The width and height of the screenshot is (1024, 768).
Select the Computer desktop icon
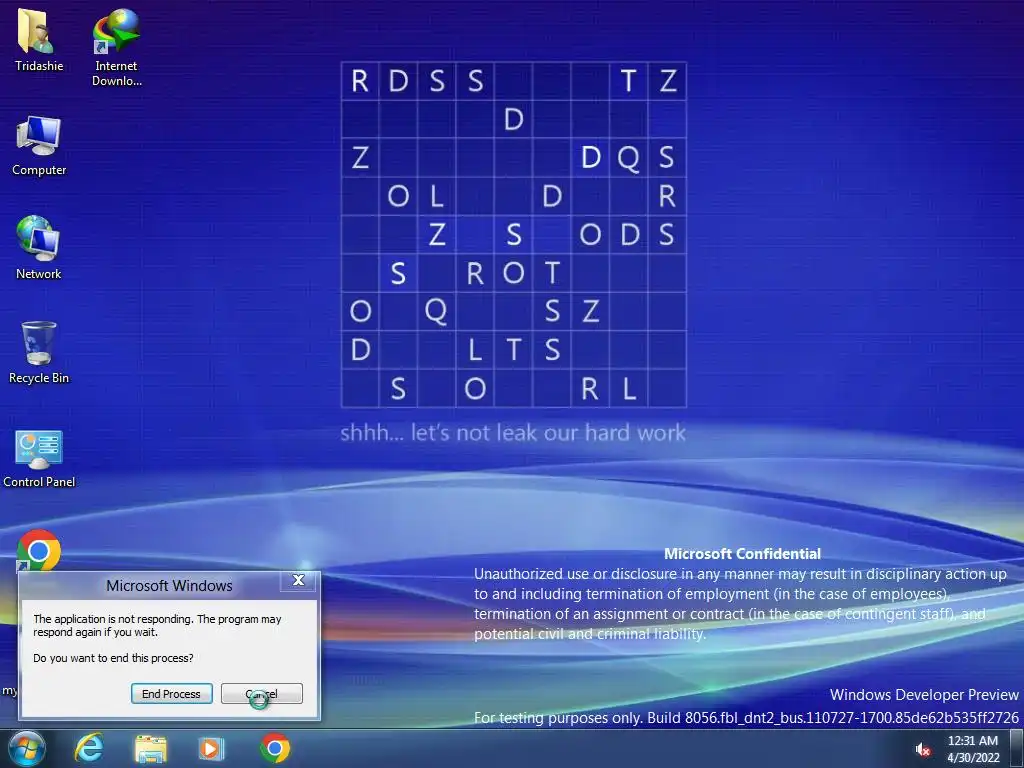pyautogui.click(x=39, y=145)
